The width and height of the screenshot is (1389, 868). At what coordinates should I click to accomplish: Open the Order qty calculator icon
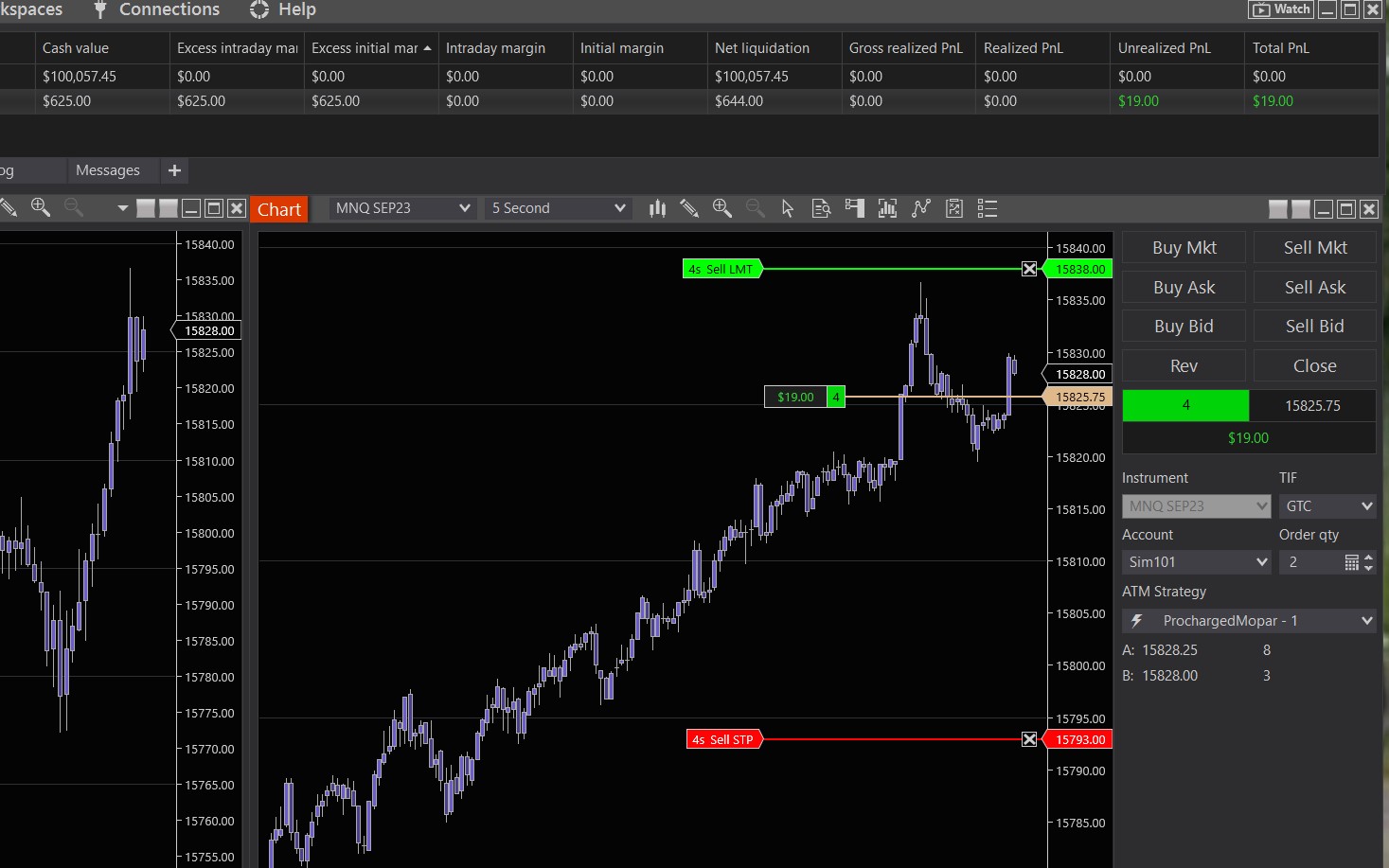click(x=1351, y=562)
